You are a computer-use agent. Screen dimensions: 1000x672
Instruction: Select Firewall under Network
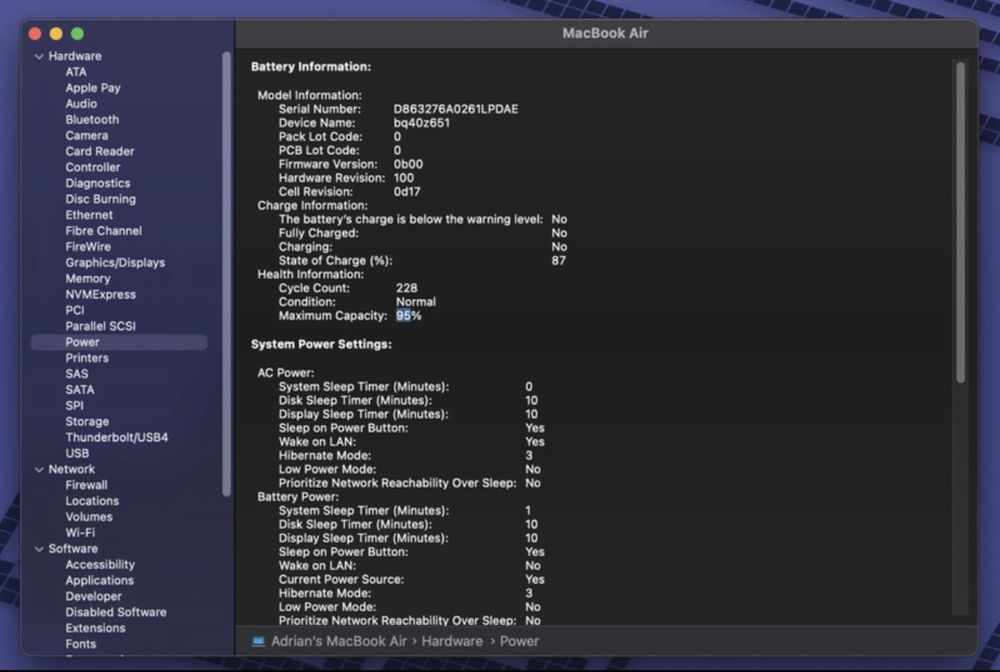point(86,486)
